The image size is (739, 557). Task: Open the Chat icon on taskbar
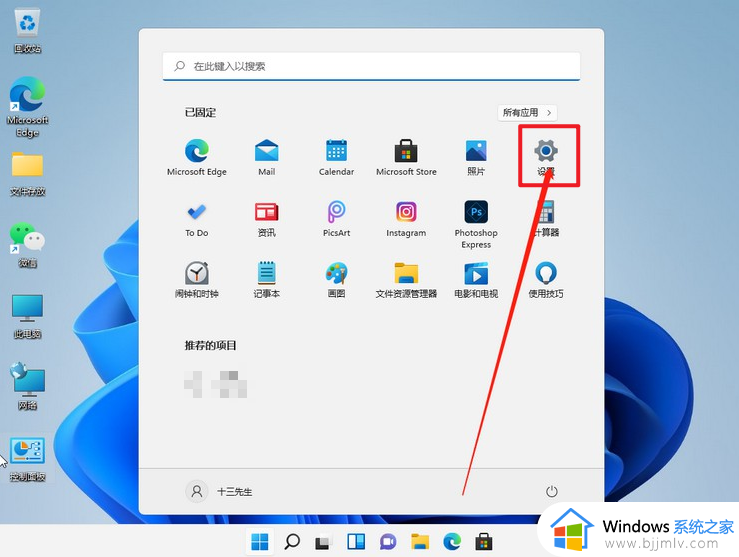388,542
